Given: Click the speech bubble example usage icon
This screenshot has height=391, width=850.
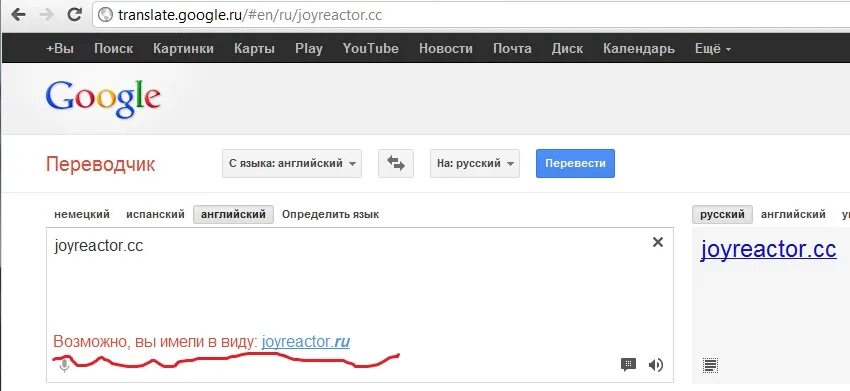Looking at the screenshot, I should point(628,364).
